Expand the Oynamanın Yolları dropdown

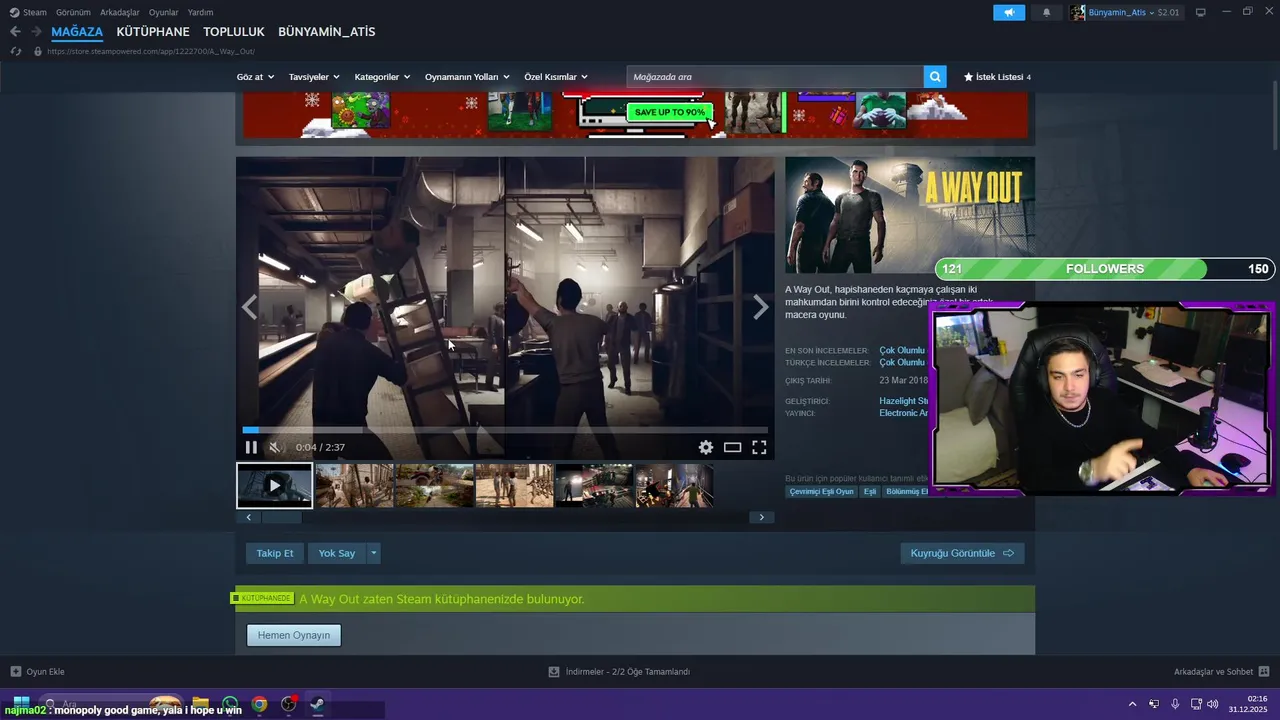tap(467, 77)
